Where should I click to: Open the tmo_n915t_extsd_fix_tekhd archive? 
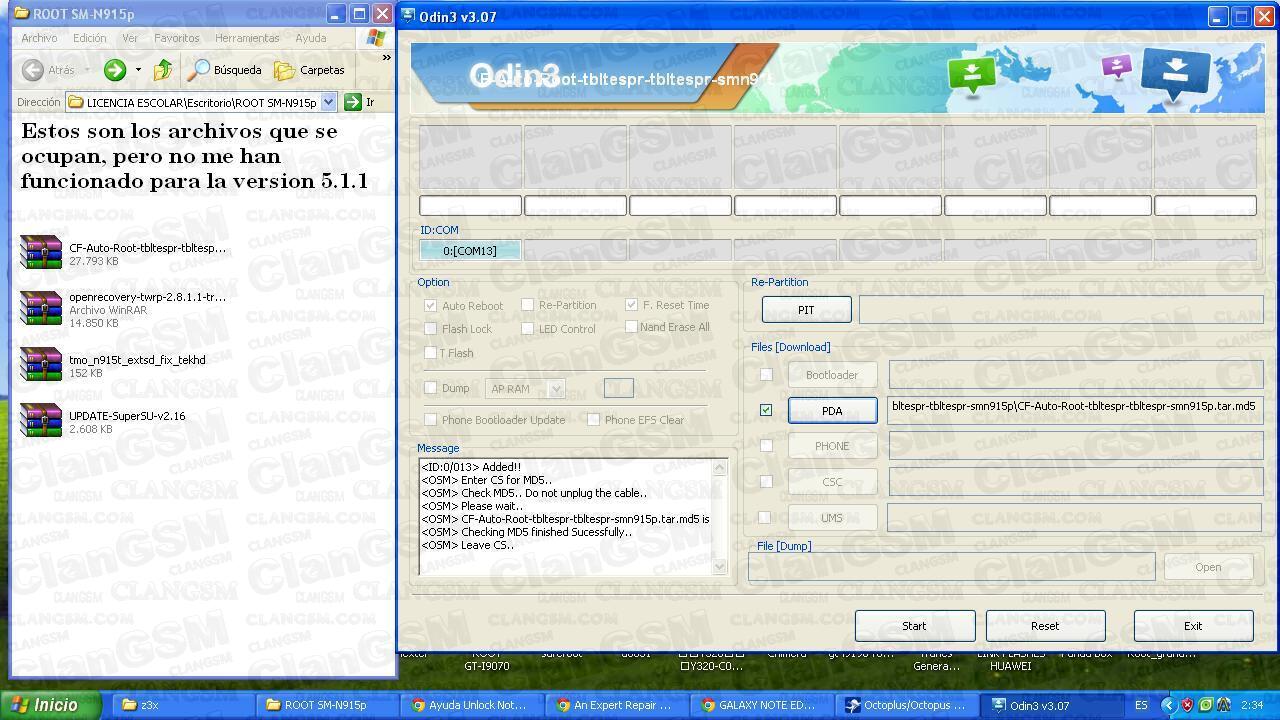tap(115, 366)
